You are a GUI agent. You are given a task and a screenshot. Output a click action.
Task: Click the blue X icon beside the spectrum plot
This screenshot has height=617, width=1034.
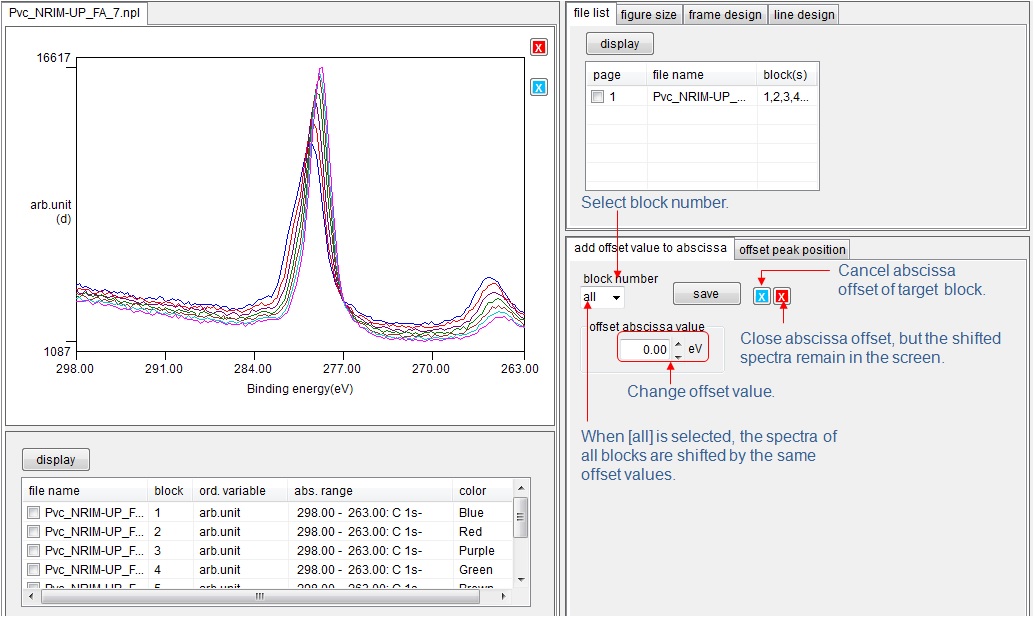click(539, 87)
